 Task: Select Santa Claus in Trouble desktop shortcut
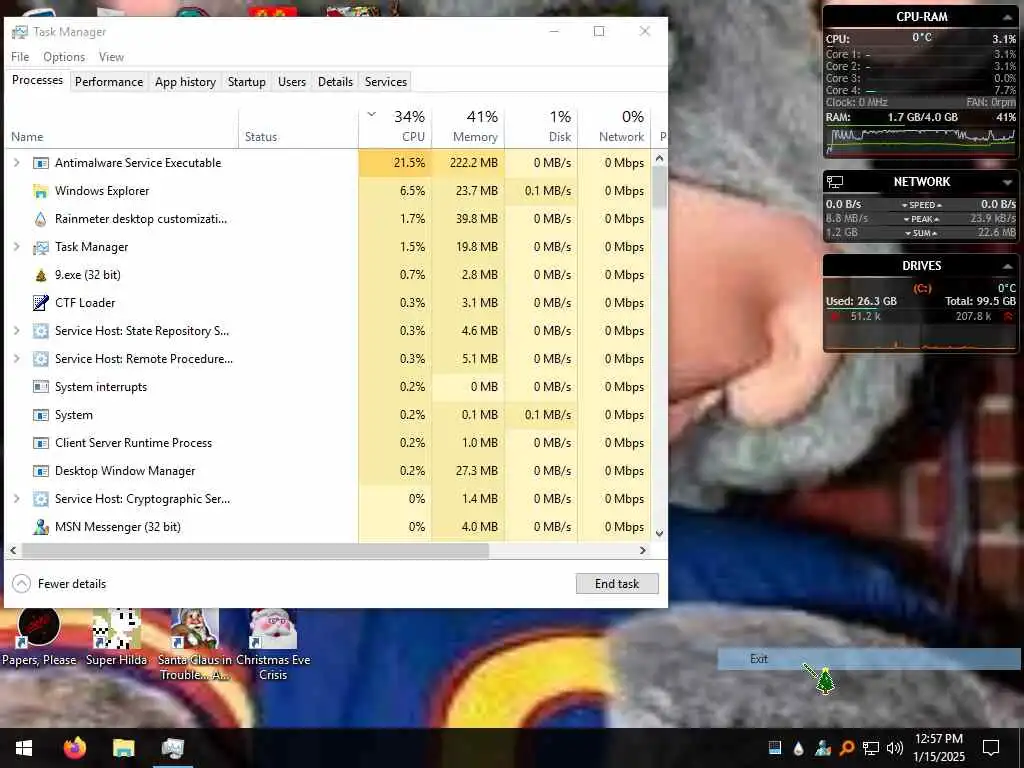(x=195, y=645)
